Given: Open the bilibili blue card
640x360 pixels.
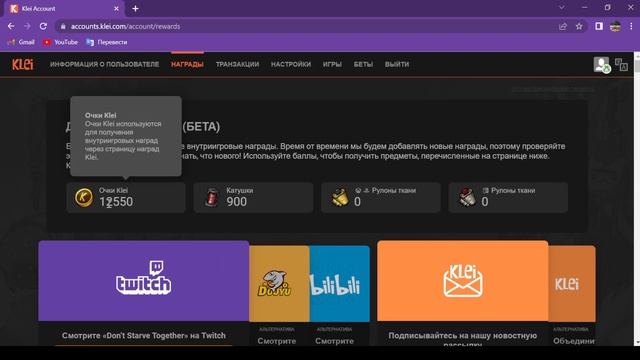Looking at the screenshot, I should point(340,284).
